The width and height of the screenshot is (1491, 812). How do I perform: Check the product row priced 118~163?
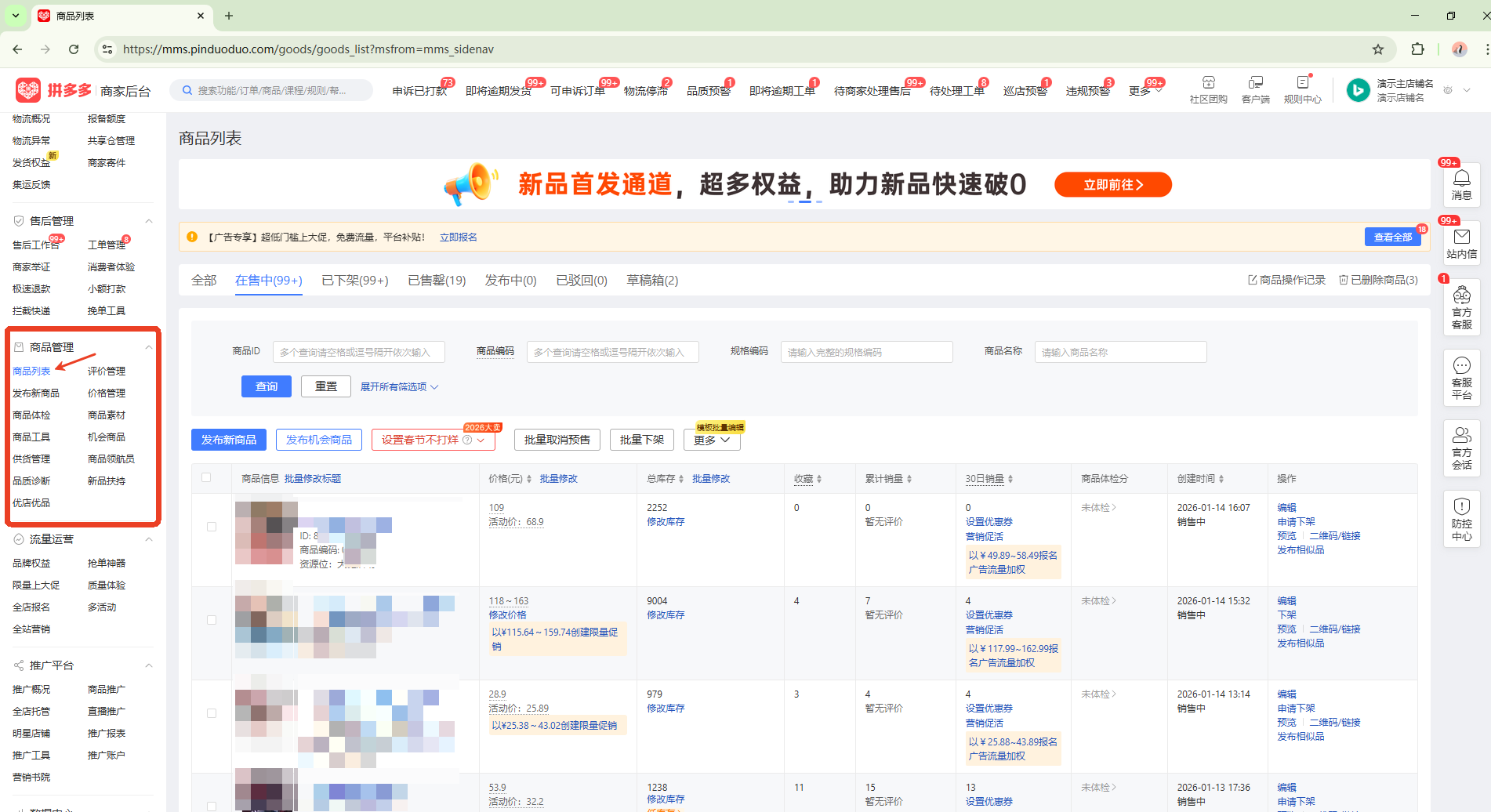tap(212, 620)
